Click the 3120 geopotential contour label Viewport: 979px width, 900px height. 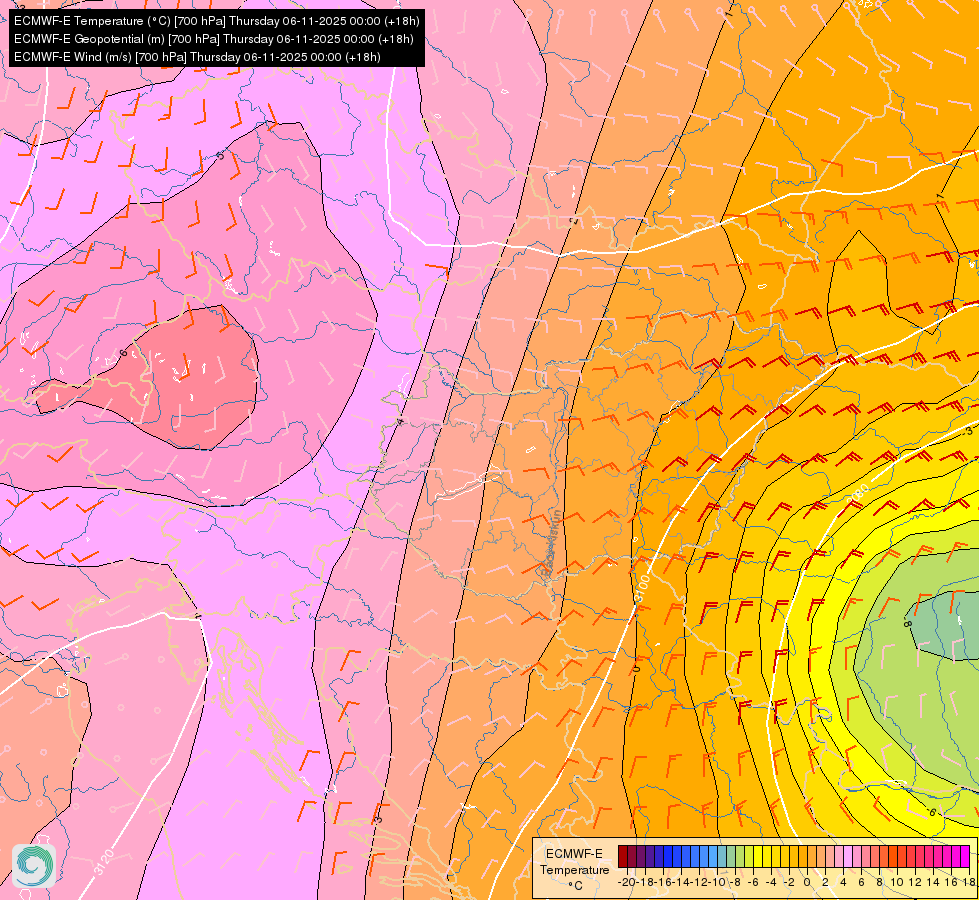click(104, 862)
